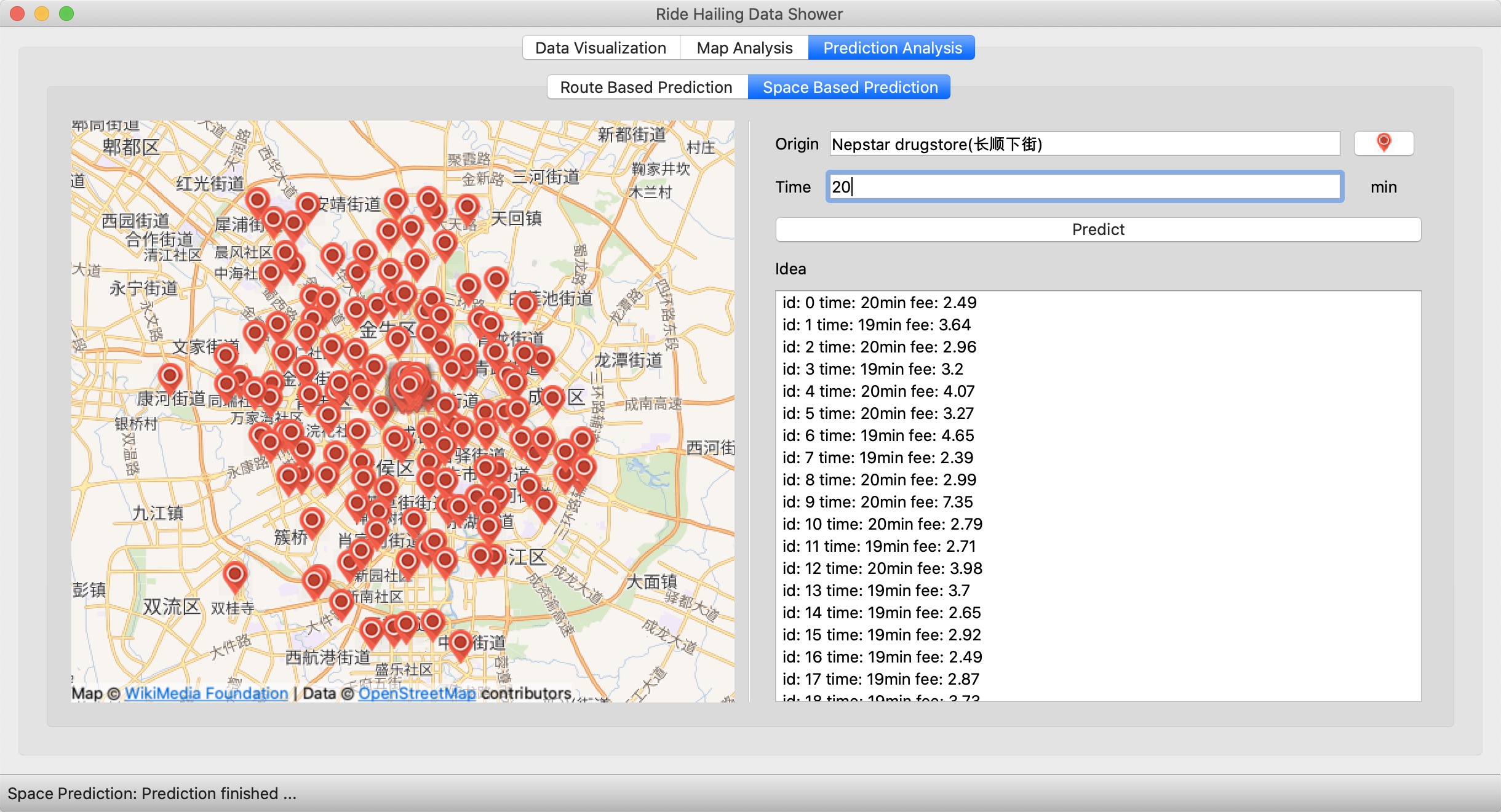
Task: Focus the Time input field
Action: (1084, 187)
